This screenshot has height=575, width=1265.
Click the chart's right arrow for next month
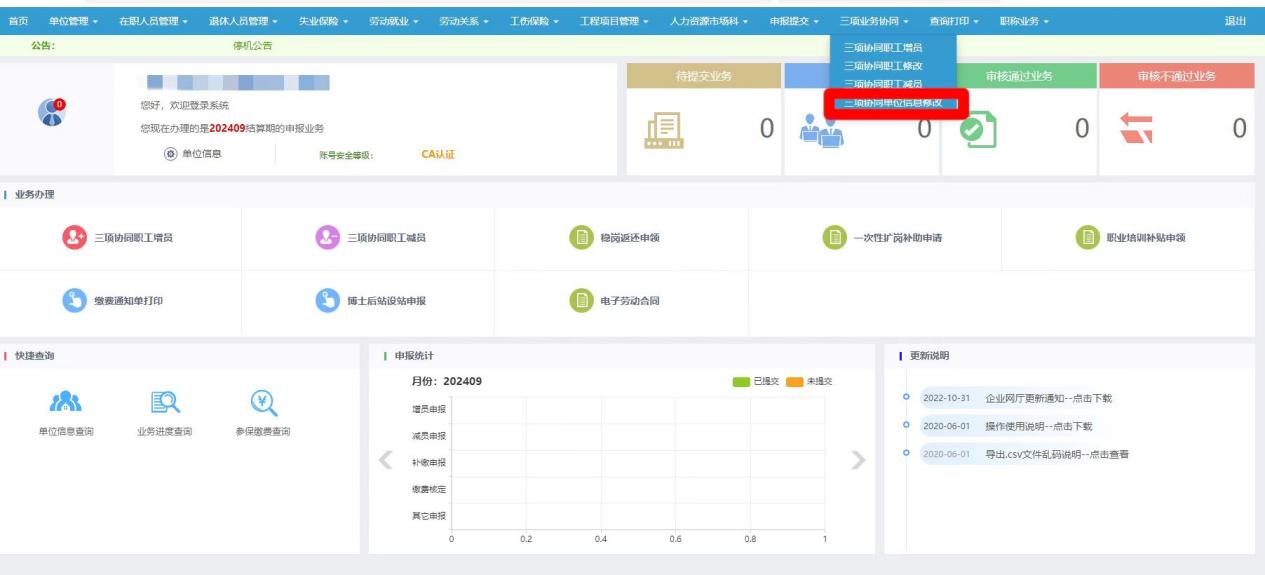[x=857, y=461]
